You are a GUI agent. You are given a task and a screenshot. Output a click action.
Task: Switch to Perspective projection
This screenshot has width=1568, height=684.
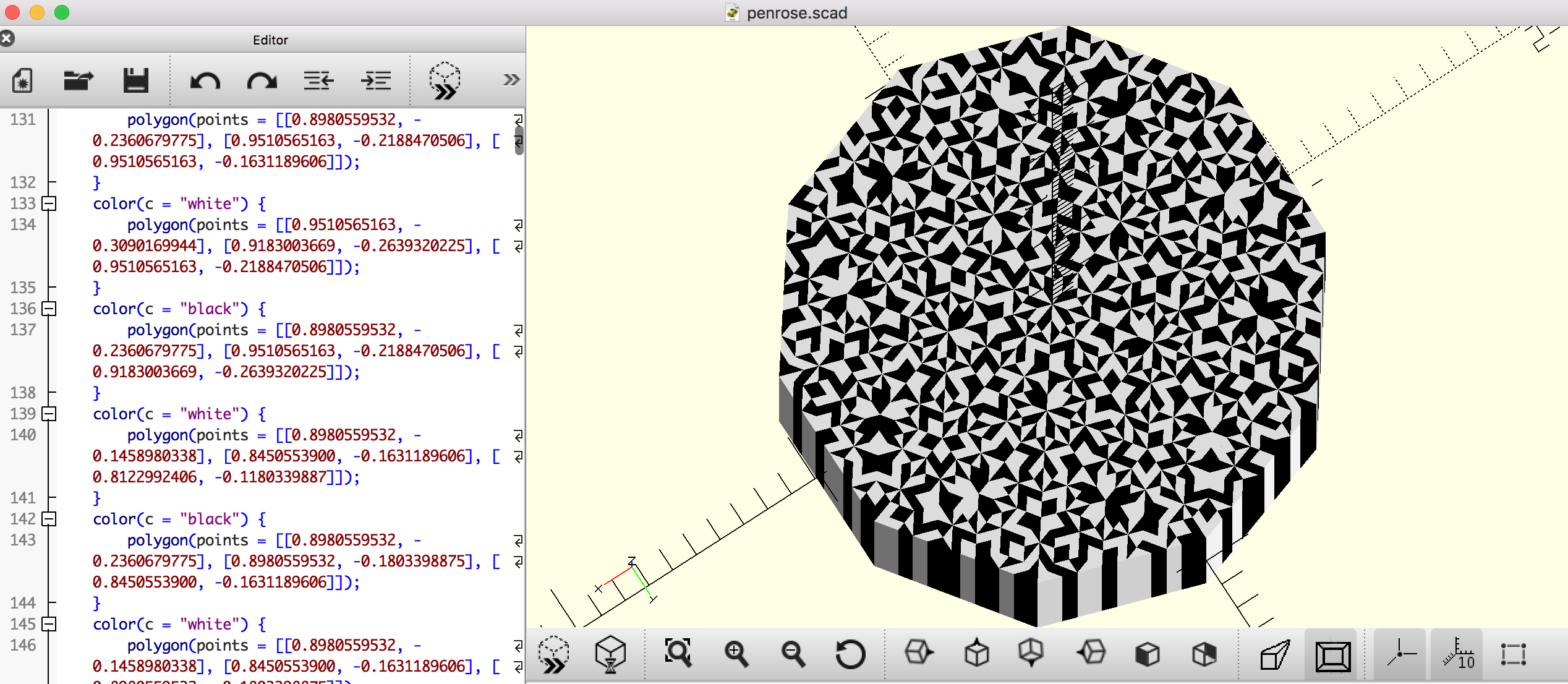coord(1274,654)
